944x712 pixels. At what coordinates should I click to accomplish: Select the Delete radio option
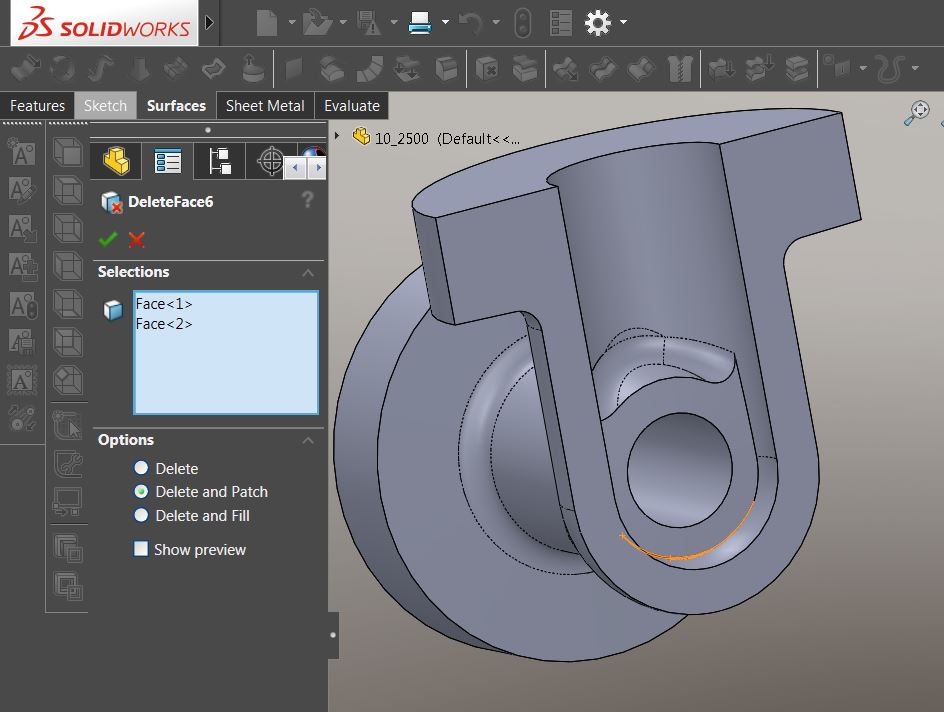[141, 468]
